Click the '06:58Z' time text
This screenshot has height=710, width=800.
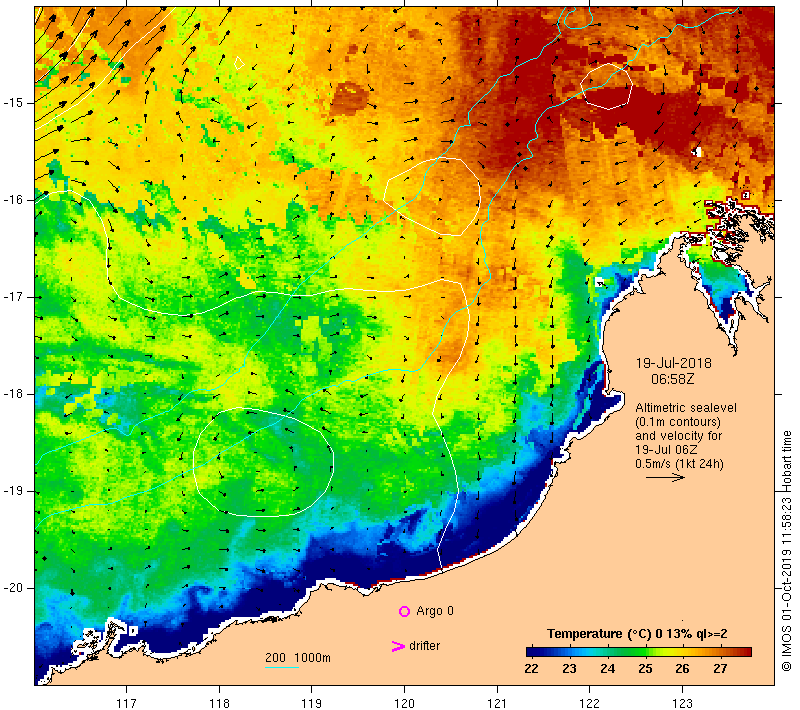[672, 379]
